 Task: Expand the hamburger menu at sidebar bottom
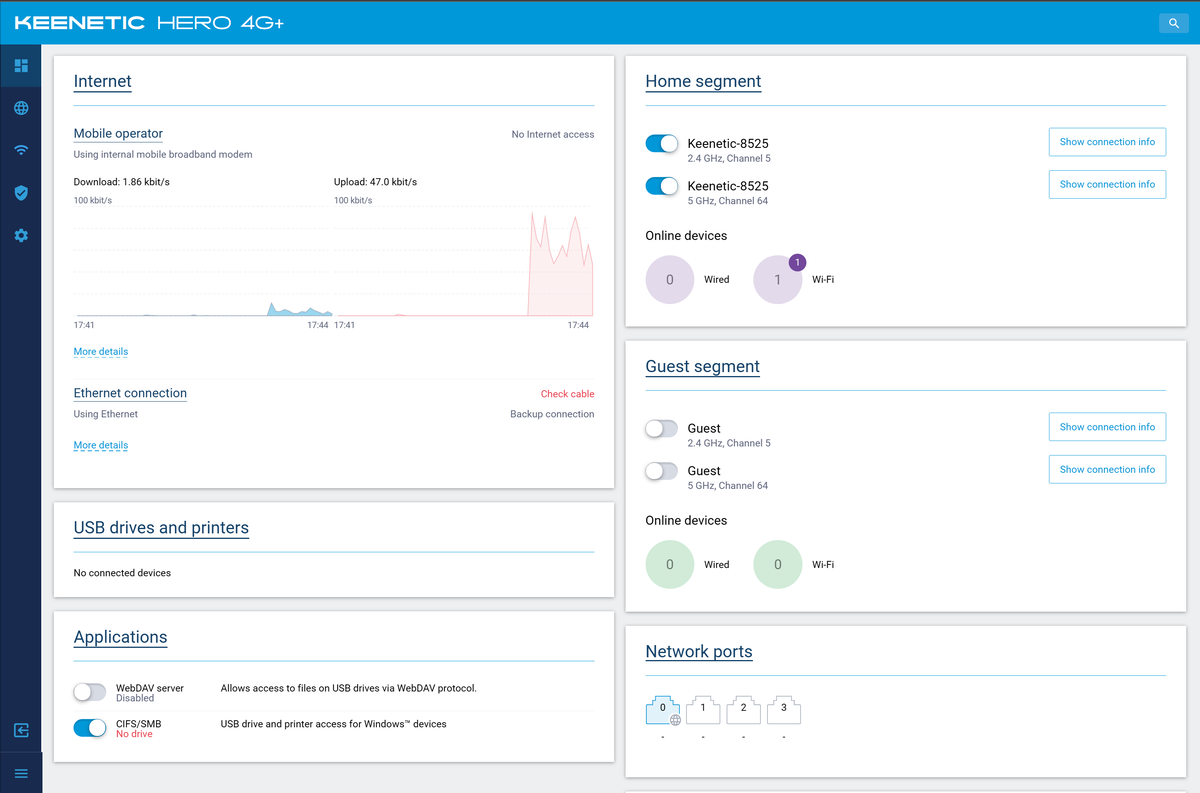[x=21, y=773]
